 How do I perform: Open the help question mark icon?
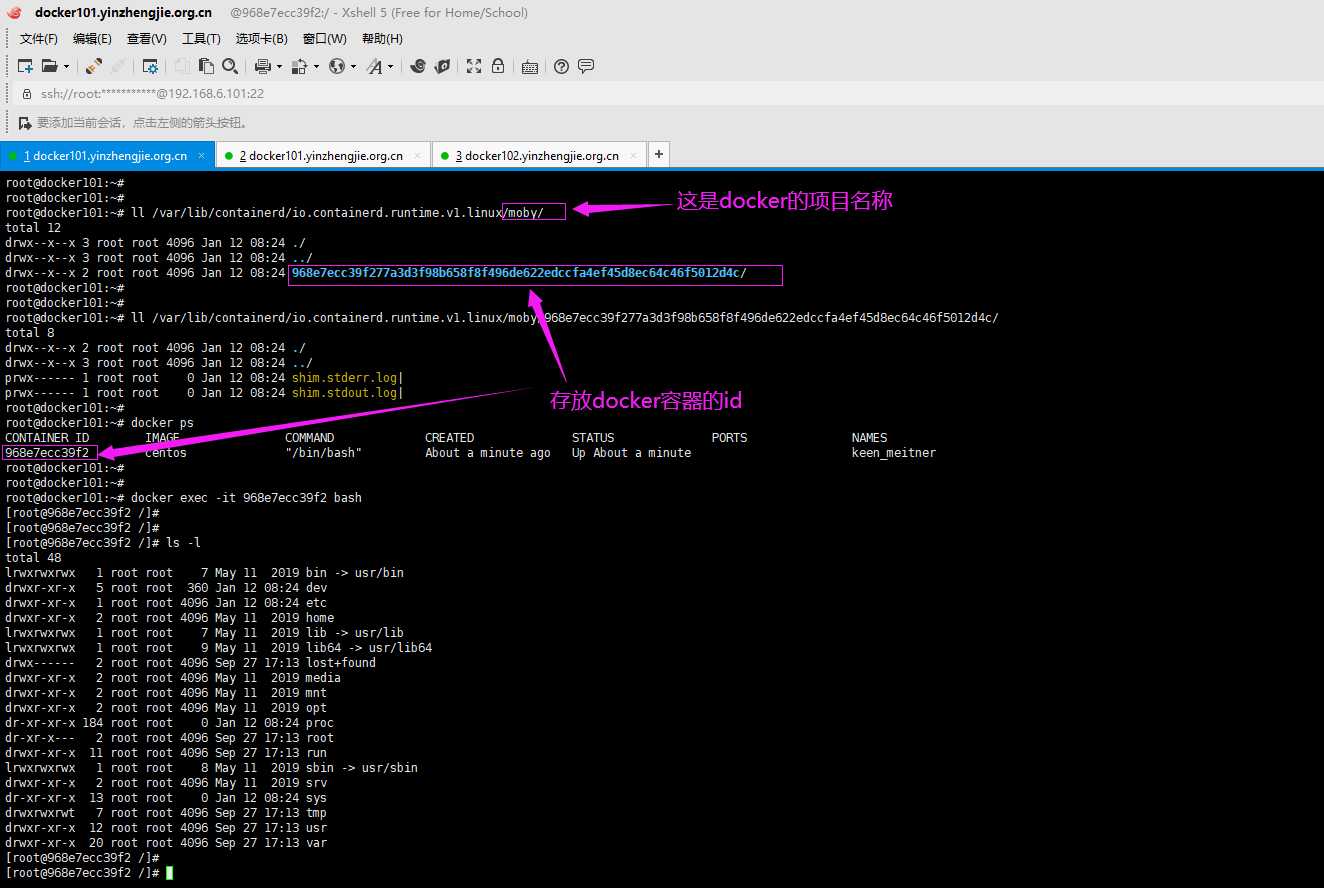tap(561, 66)
